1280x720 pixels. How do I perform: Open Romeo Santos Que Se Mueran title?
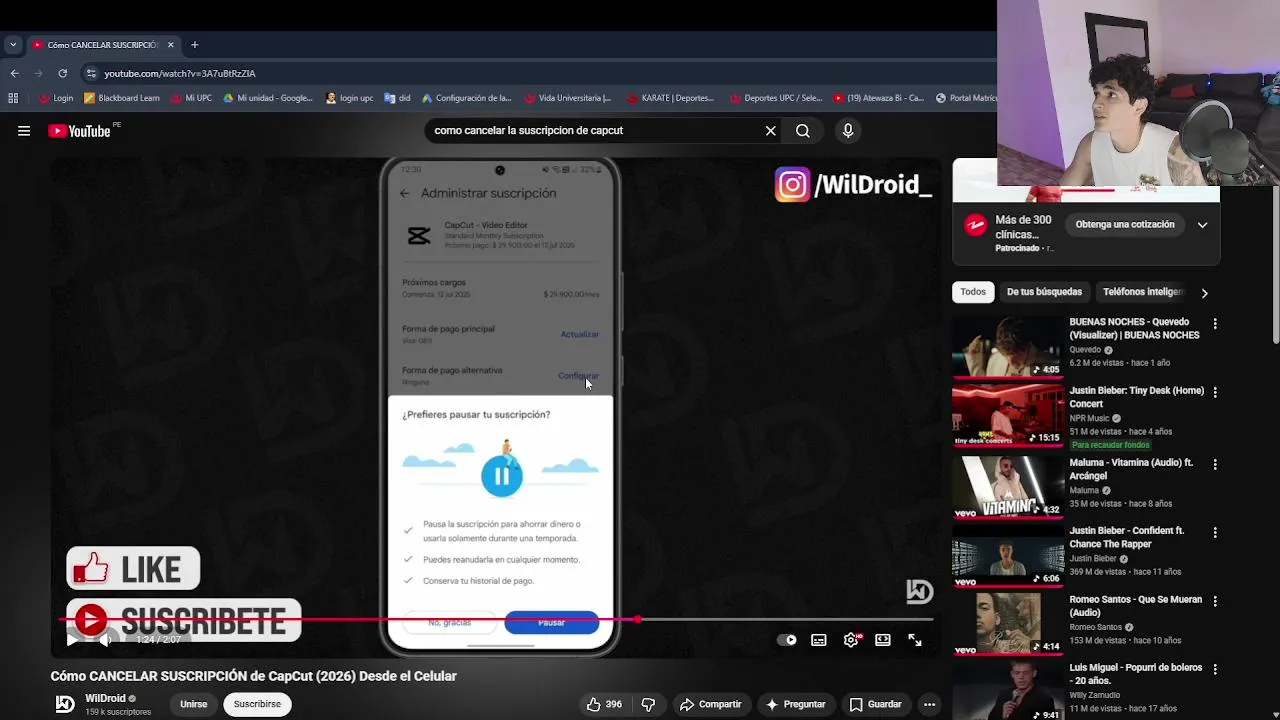(1135, 606)
